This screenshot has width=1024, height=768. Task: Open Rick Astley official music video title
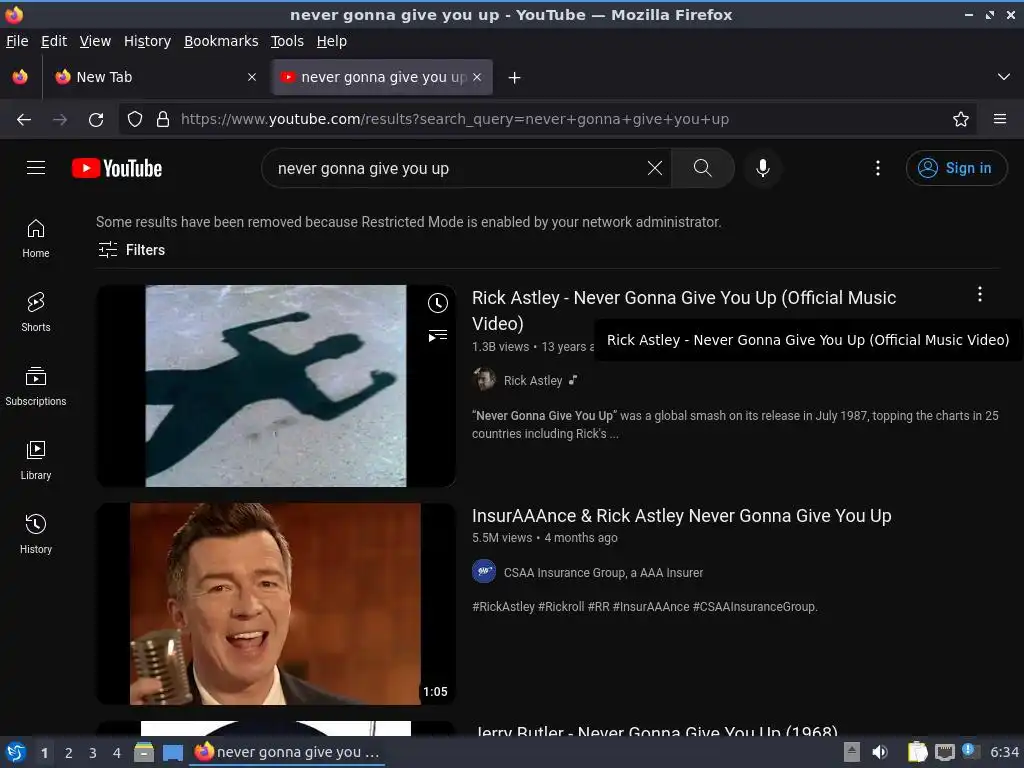[x=684, y=310]
